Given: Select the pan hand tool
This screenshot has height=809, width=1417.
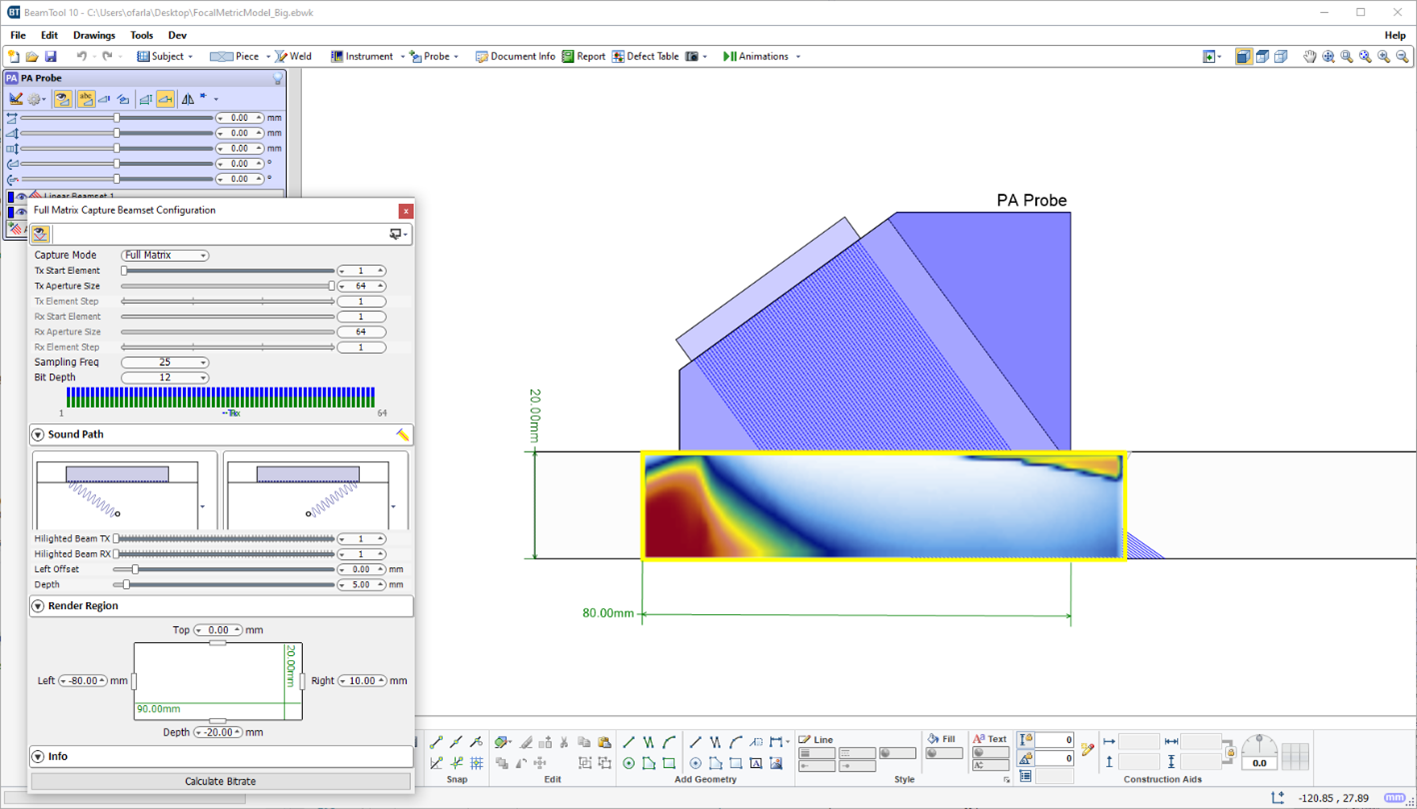Looking at the screenshot, I should point(1309,57).
